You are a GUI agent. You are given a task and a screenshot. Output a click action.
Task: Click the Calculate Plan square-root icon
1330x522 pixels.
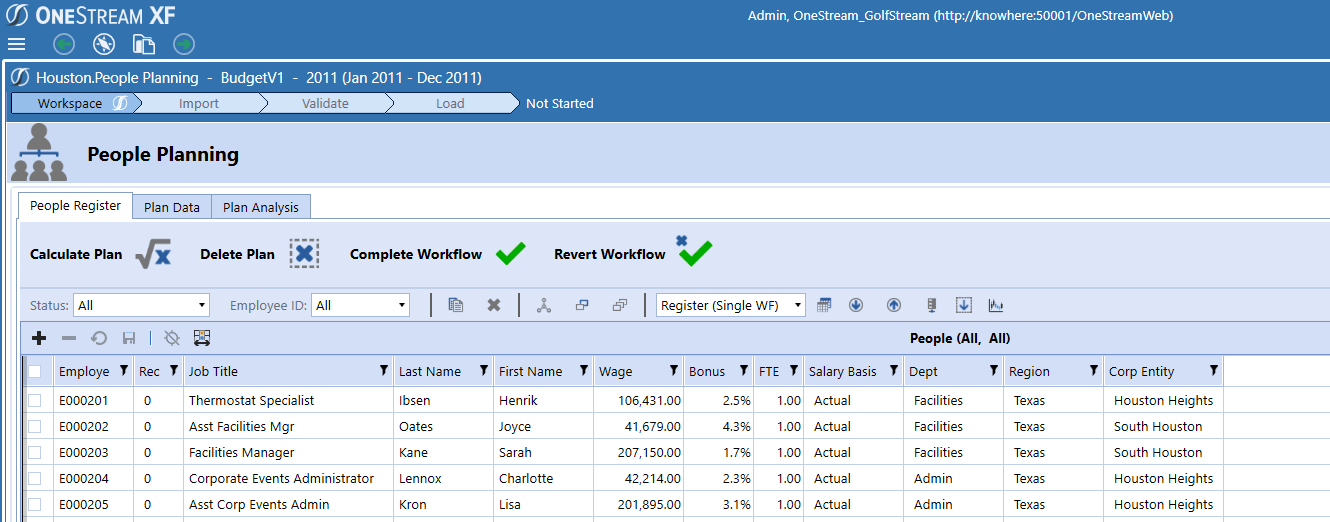[153, 254]
